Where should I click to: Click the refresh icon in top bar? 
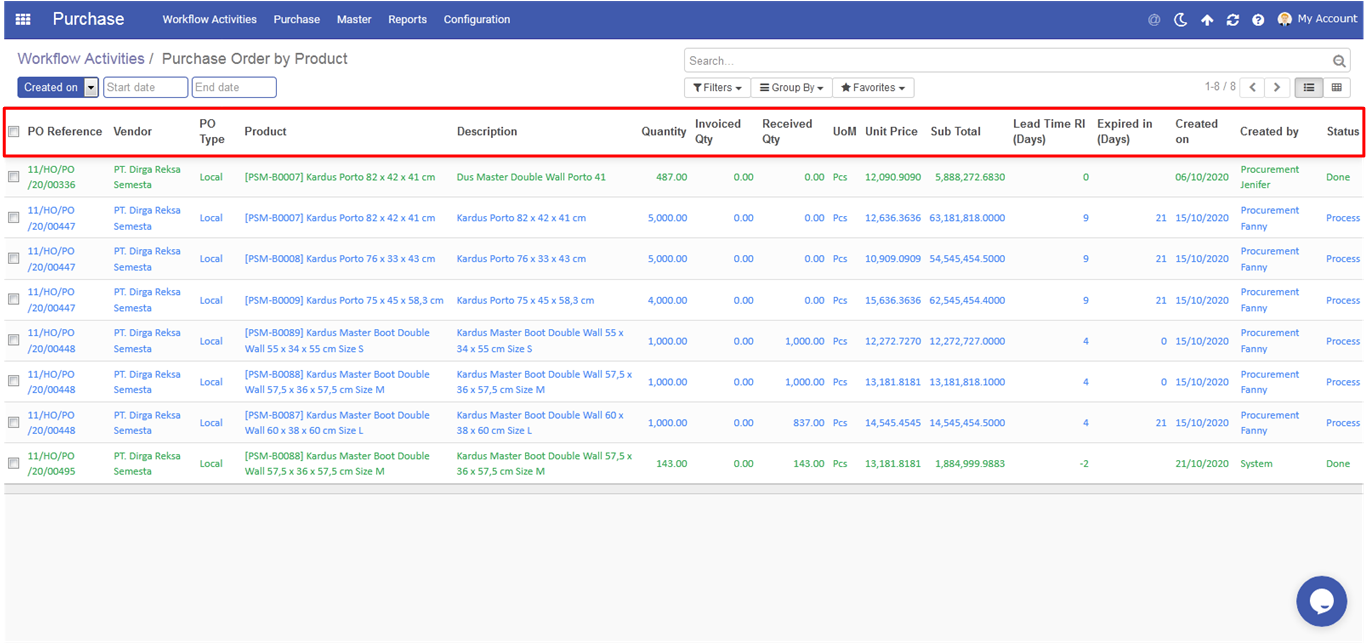pyautogui.click(x=1232, y=20)
